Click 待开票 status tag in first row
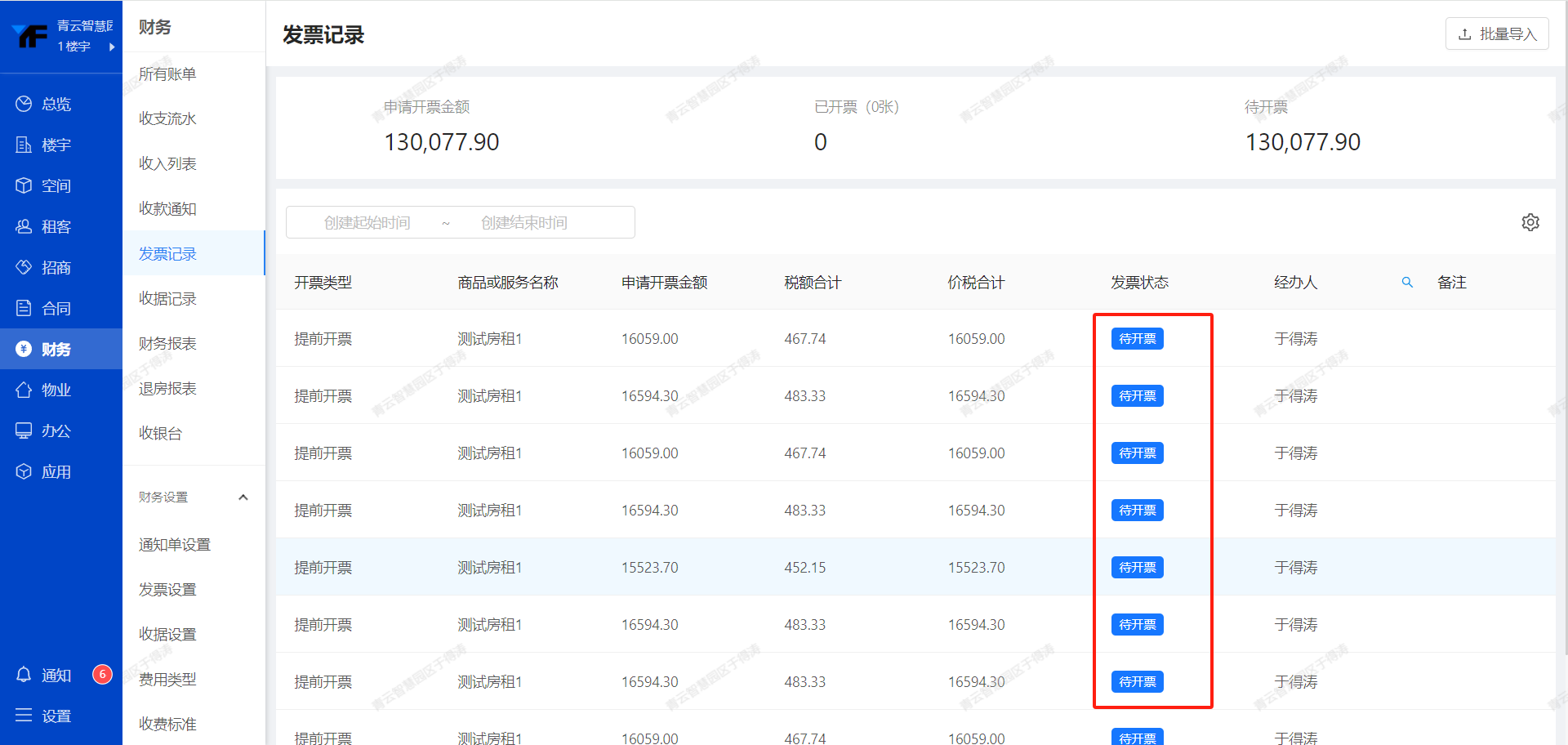 click(1137, 339)
